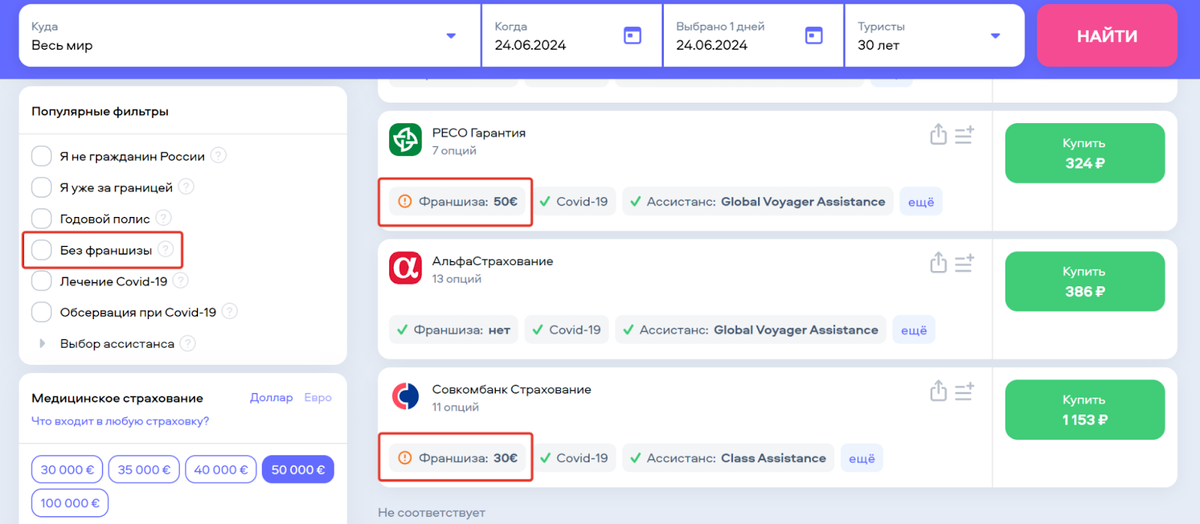Switch coverage currency to Доллар

tap(271, 398)
